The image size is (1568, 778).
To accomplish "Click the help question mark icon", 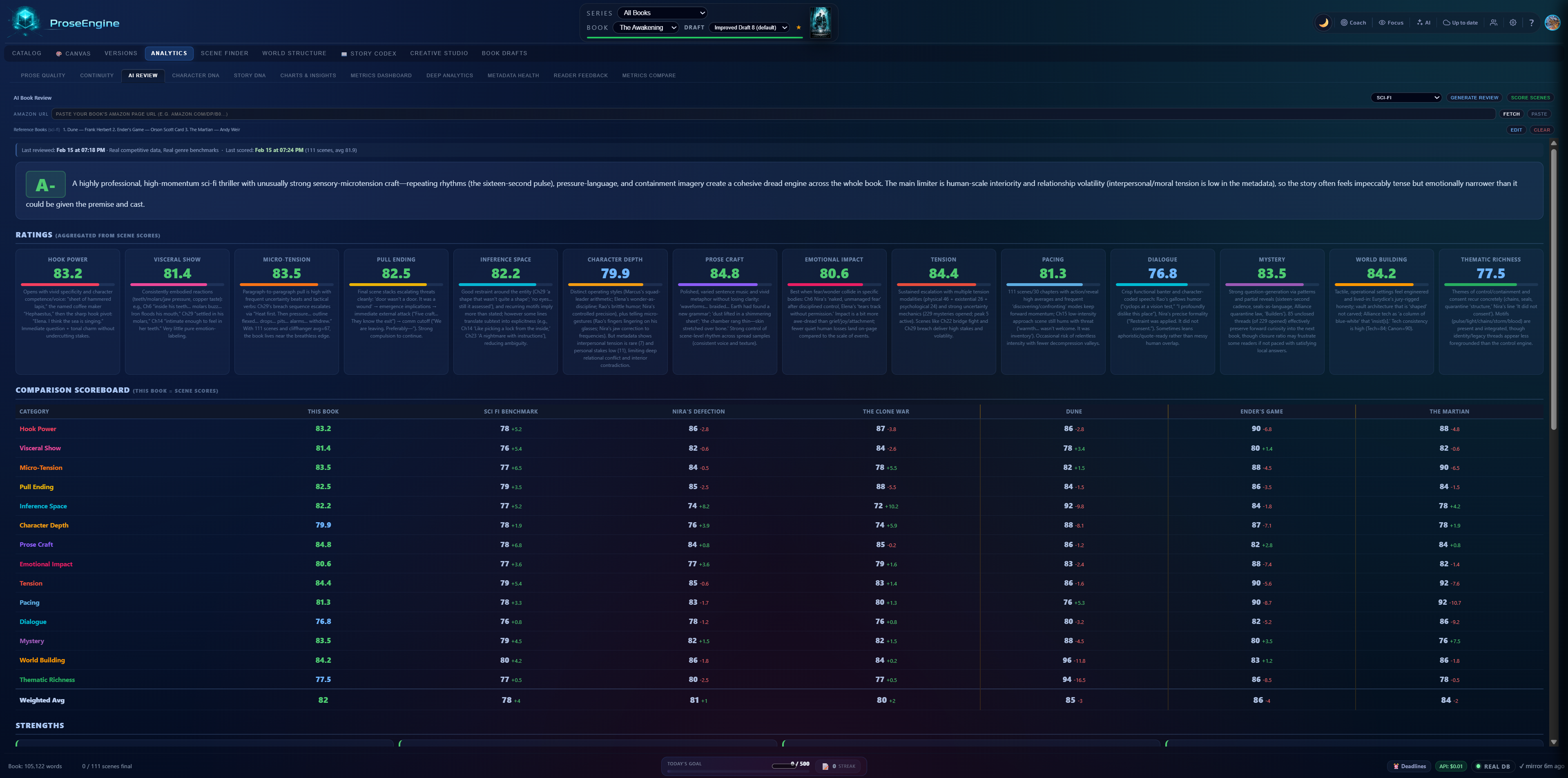I will pos(1532,22).
